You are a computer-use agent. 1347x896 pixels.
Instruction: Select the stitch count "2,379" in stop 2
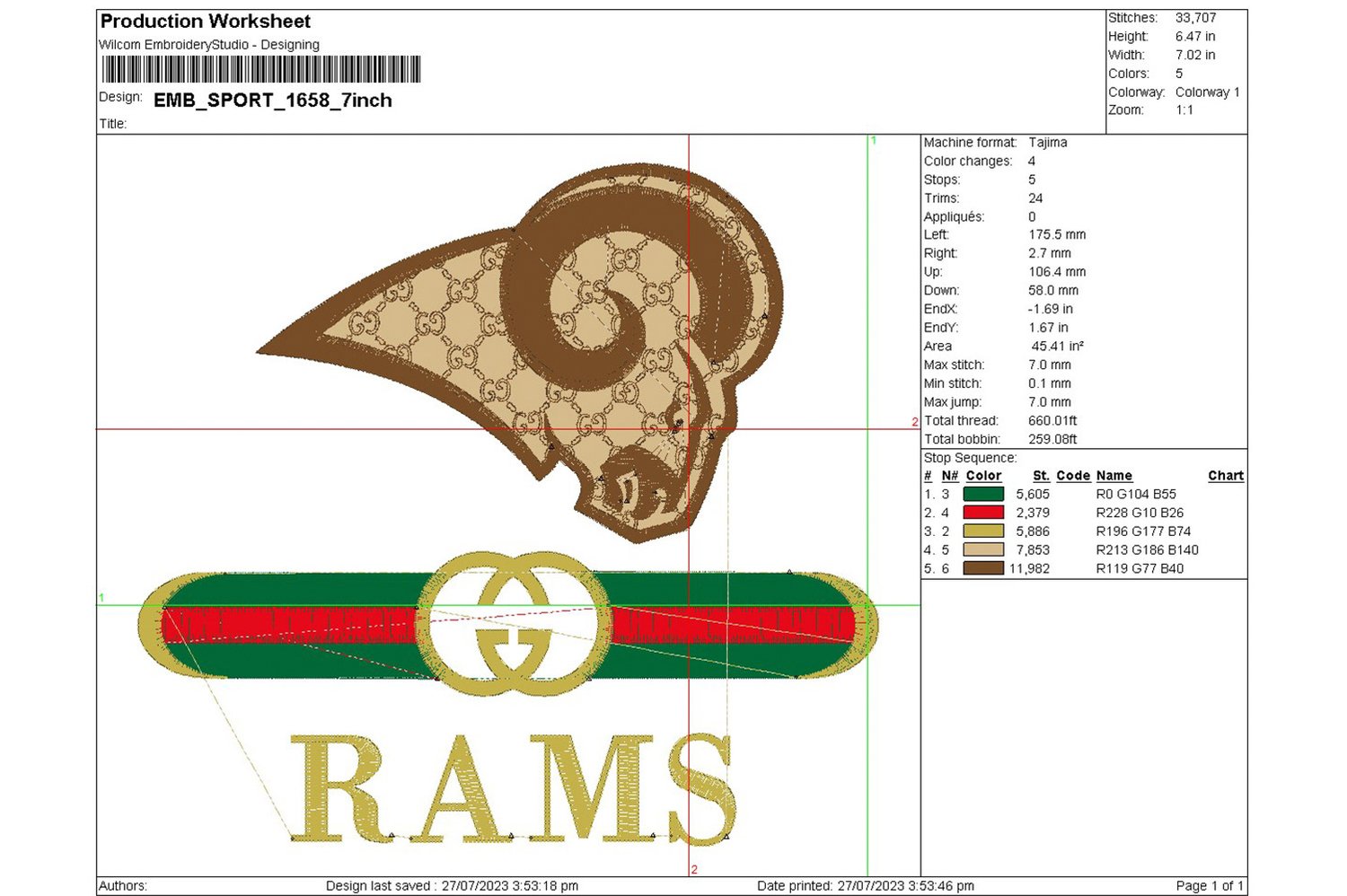point(1033,513)
